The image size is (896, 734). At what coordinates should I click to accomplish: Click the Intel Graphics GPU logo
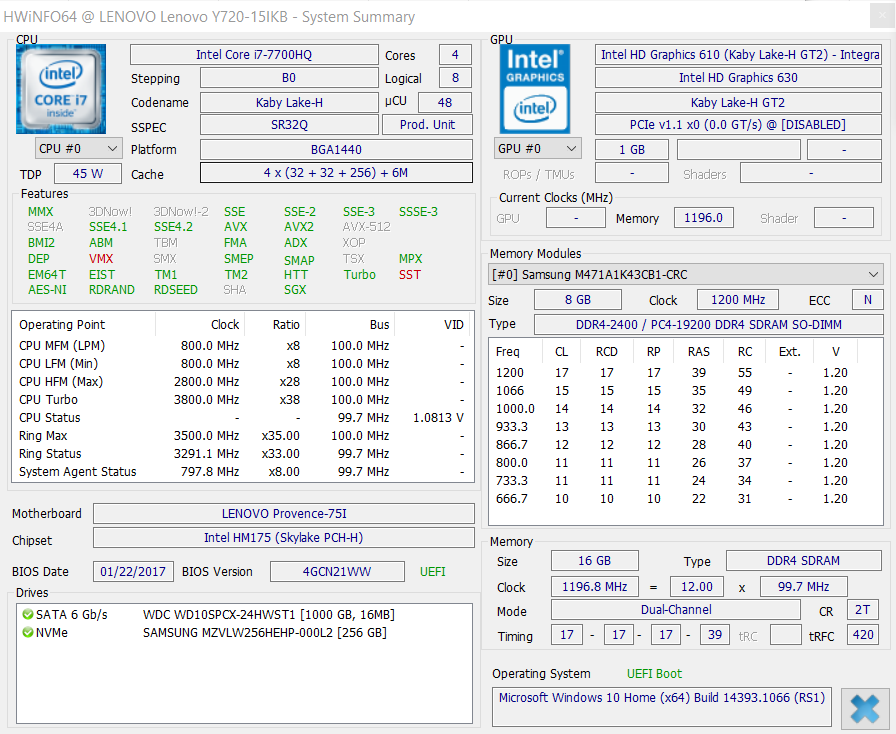pyautogui.click(x=535, y=89)
